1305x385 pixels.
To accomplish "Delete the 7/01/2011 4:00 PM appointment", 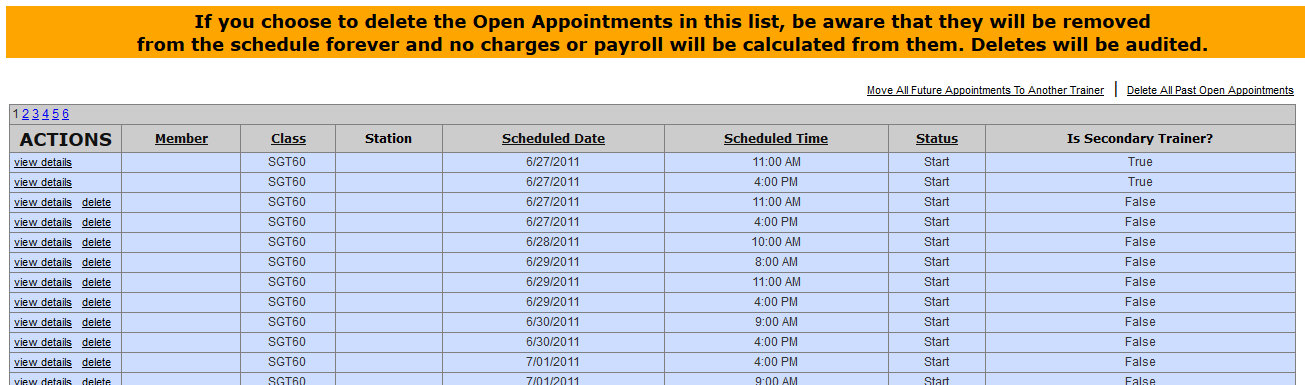I will coord(96,362).
